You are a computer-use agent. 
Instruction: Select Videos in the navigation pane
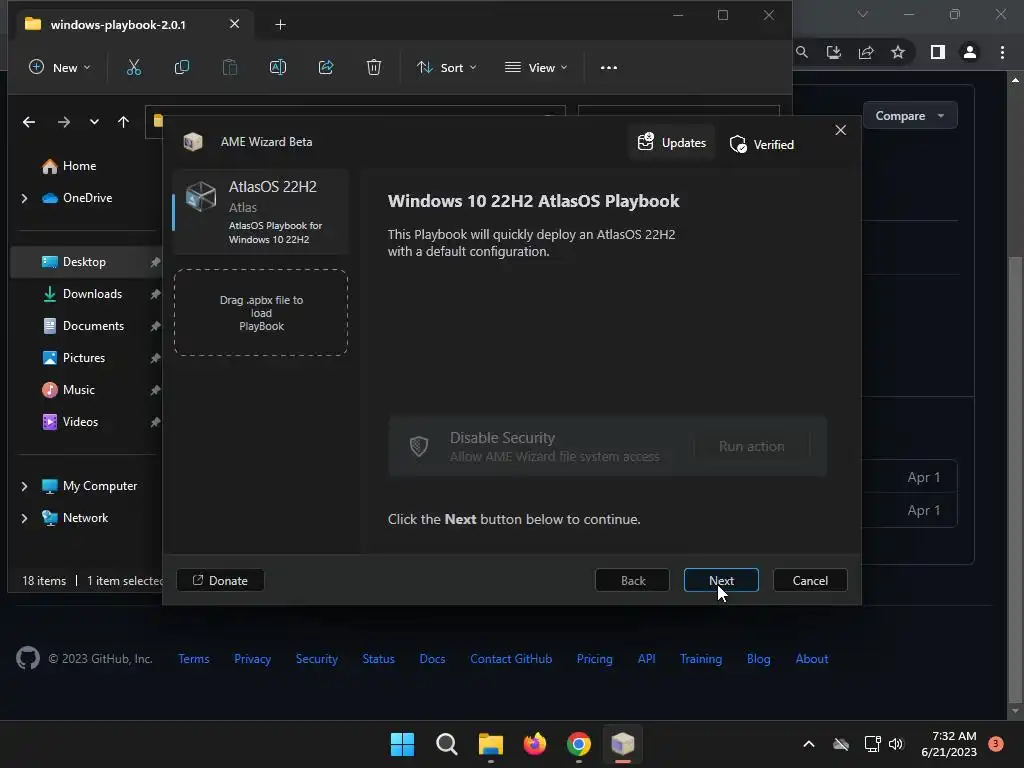[x=70, y=422]
